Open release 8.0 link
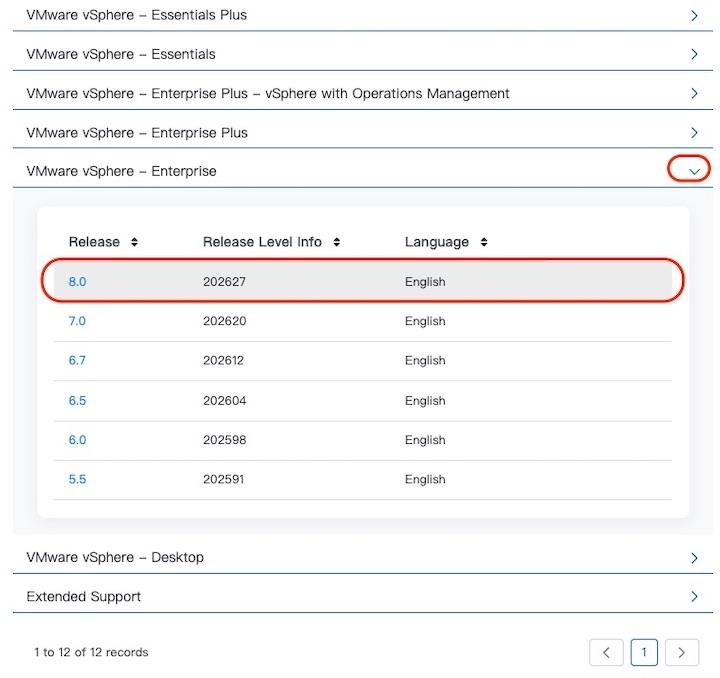720x678 pixels. (77, 281)
